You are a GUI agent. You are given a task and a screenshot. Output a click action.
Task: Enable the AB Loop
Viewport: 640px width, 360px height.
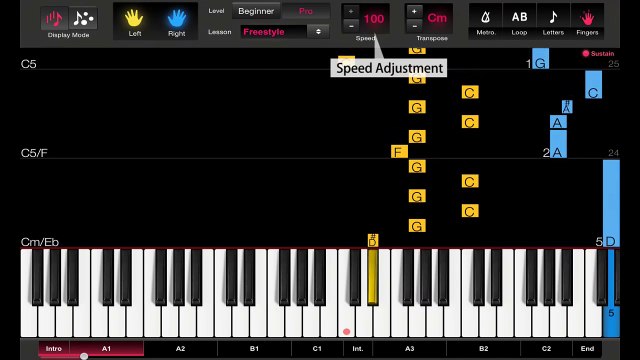(519, 21)
